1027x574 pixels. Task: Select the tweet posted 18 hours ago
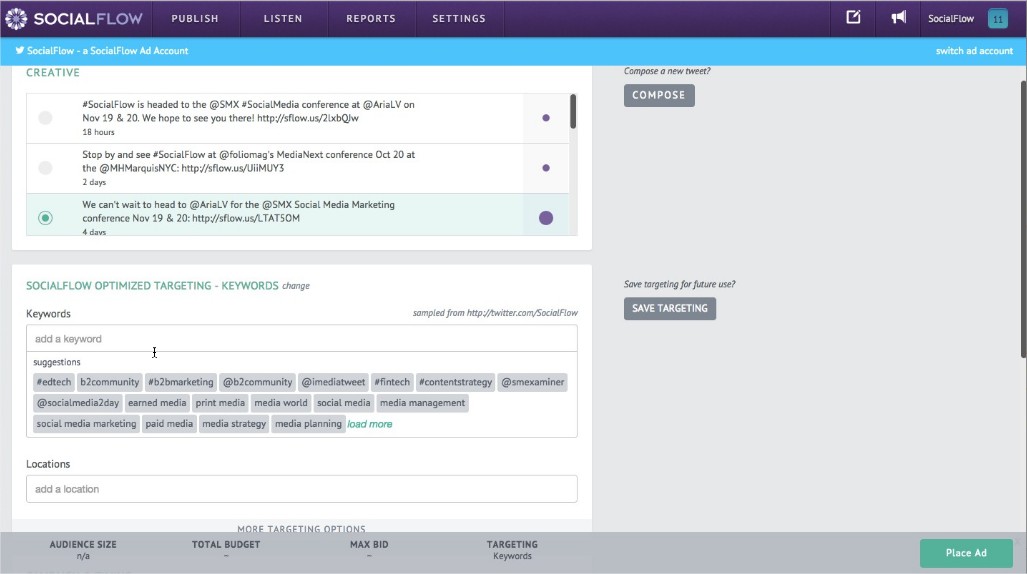(x=45, y=118)
